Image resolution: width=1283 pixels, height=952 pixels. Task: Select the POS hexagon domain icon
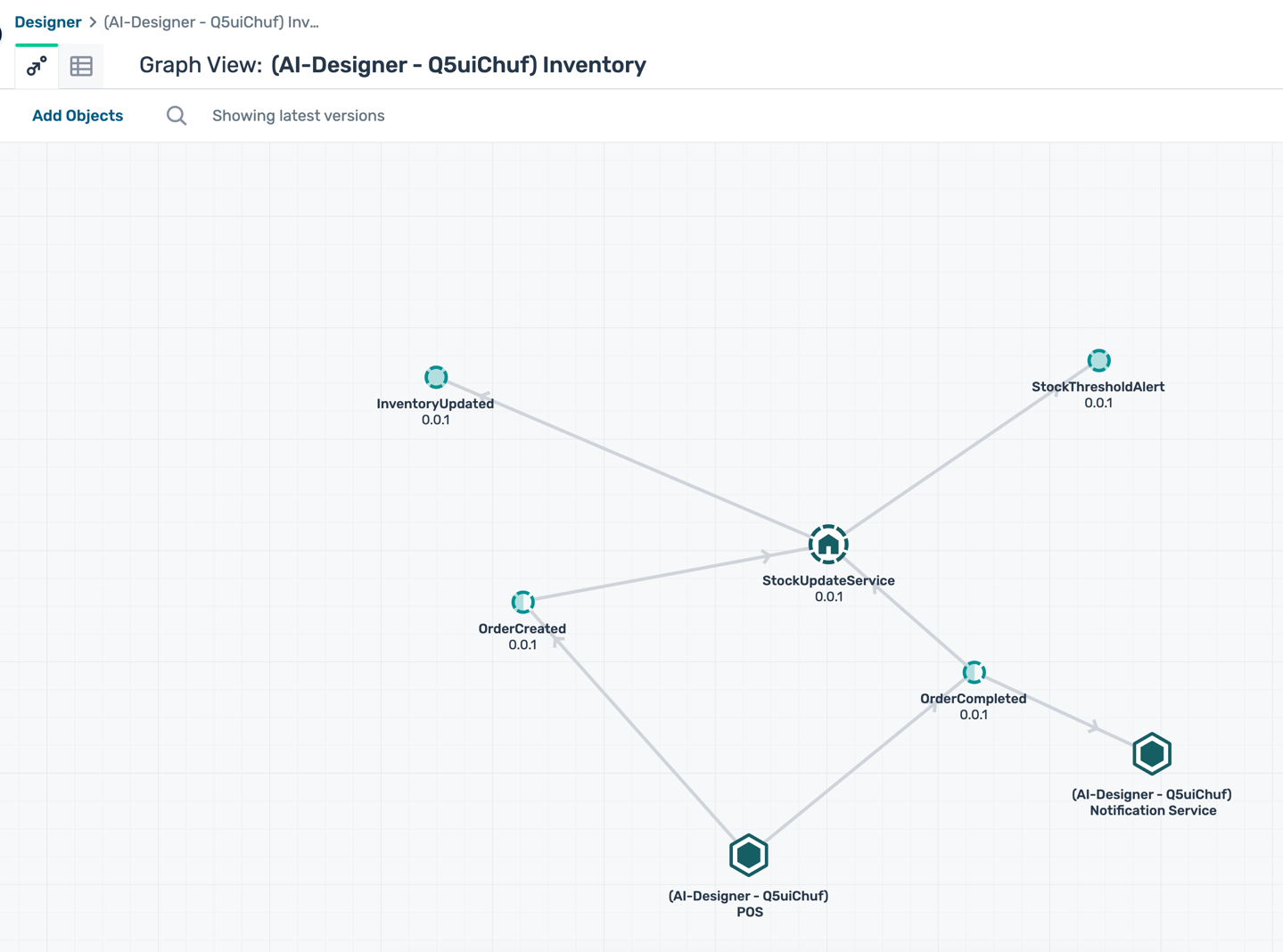748,856
